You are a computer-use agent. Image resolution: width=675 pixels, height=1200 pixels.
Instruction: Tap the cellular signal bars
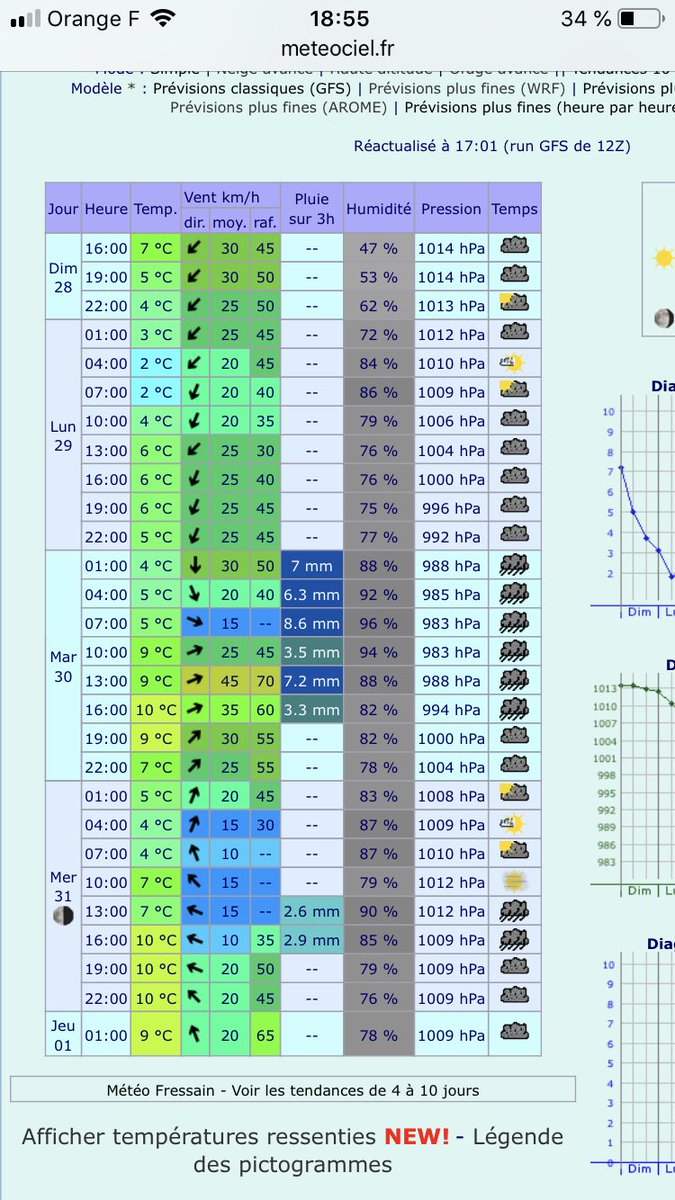pos(25,19)
